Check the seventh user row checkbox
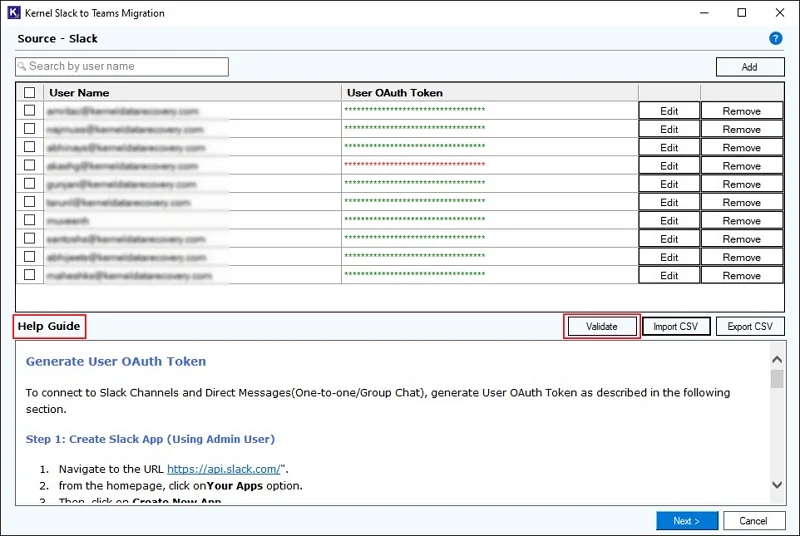Viewport: 800px width, 536px height. click(x=30, y=220)
